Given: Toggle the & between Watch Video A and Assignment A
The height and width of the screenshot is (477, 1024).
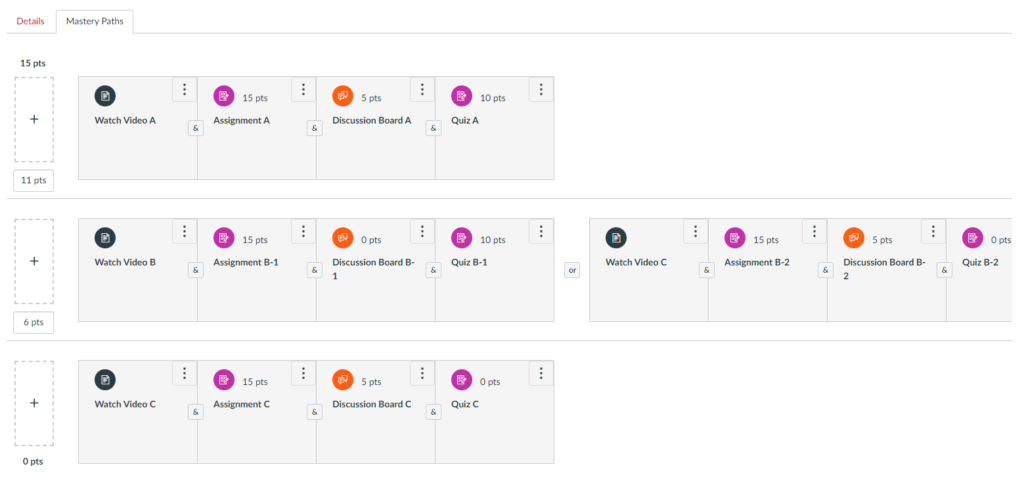Looking at the screenshot, I should pyautogui.click(x=196, y=129).
